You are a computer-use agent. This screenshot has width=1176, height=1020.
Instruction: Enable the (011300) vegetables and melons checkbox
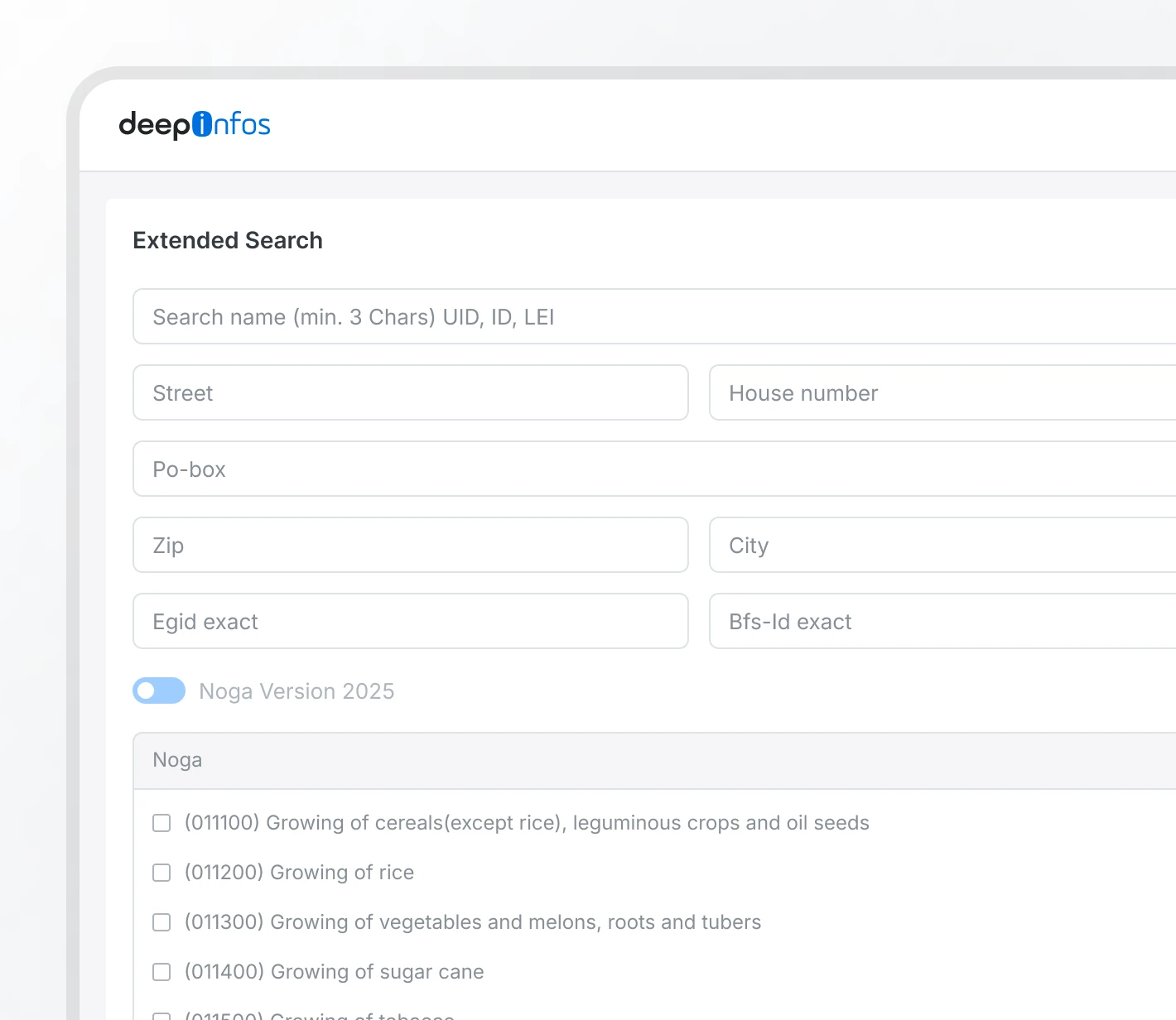pyautogui.click(x=161, y=922)
